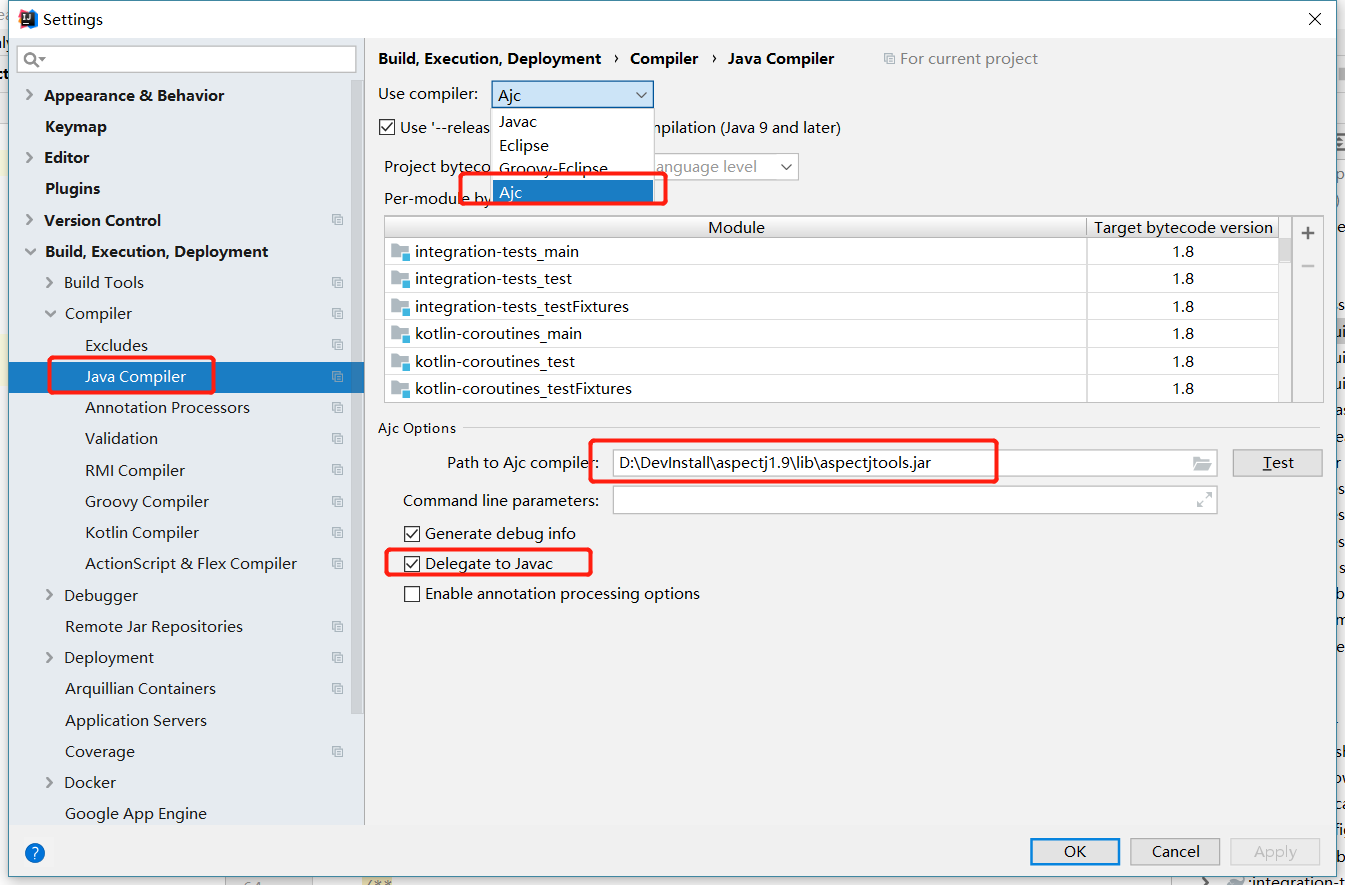
Task: Click module folder icon for integration-tests_main
Action: point(400,252)
